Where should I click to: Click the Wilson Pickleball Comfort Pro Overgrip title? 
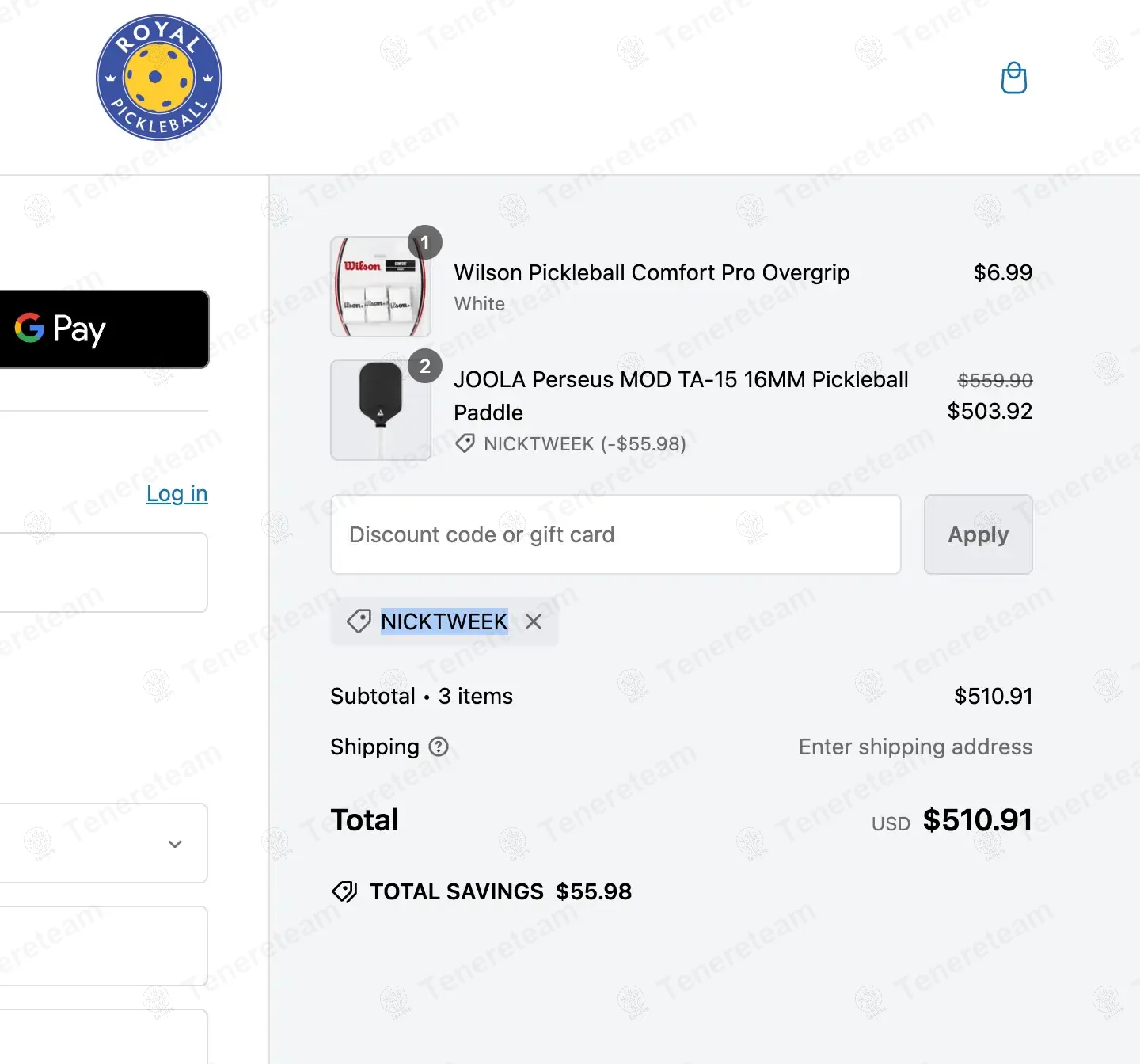(x=651, y=272)
